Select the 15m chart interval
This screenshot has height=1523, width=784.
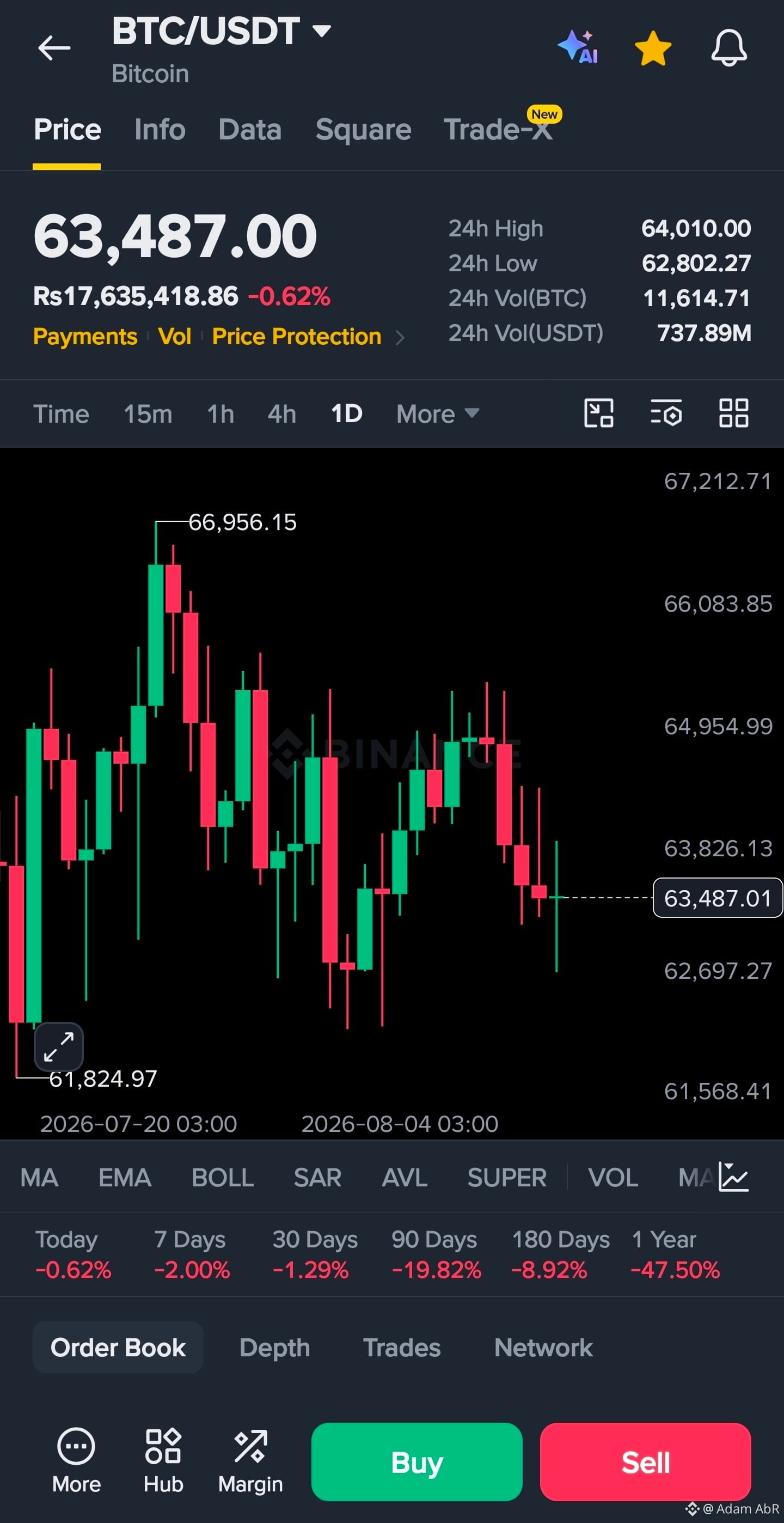(x=148, y=414)
